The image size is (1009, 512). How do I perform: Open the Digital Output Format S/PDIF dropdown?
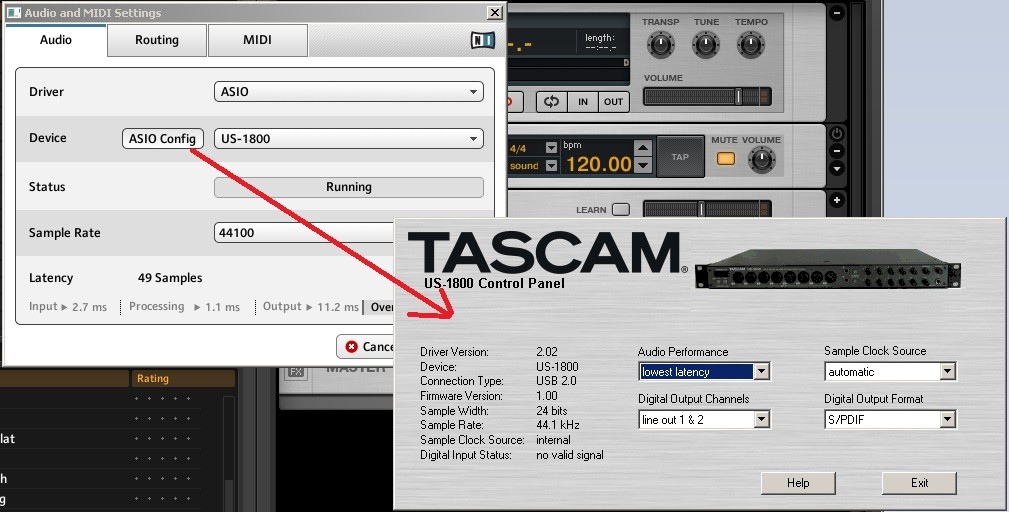pos(890,420)
